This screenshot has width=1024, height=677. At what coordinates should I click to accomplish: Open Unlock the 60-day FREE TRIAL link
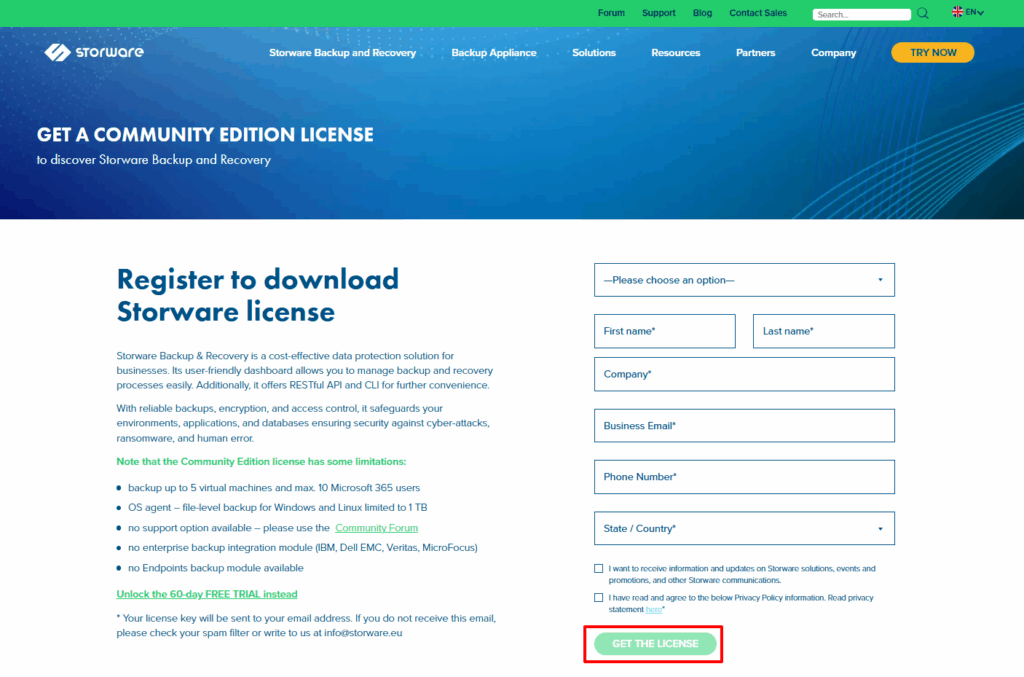click(x=206, y=594)
